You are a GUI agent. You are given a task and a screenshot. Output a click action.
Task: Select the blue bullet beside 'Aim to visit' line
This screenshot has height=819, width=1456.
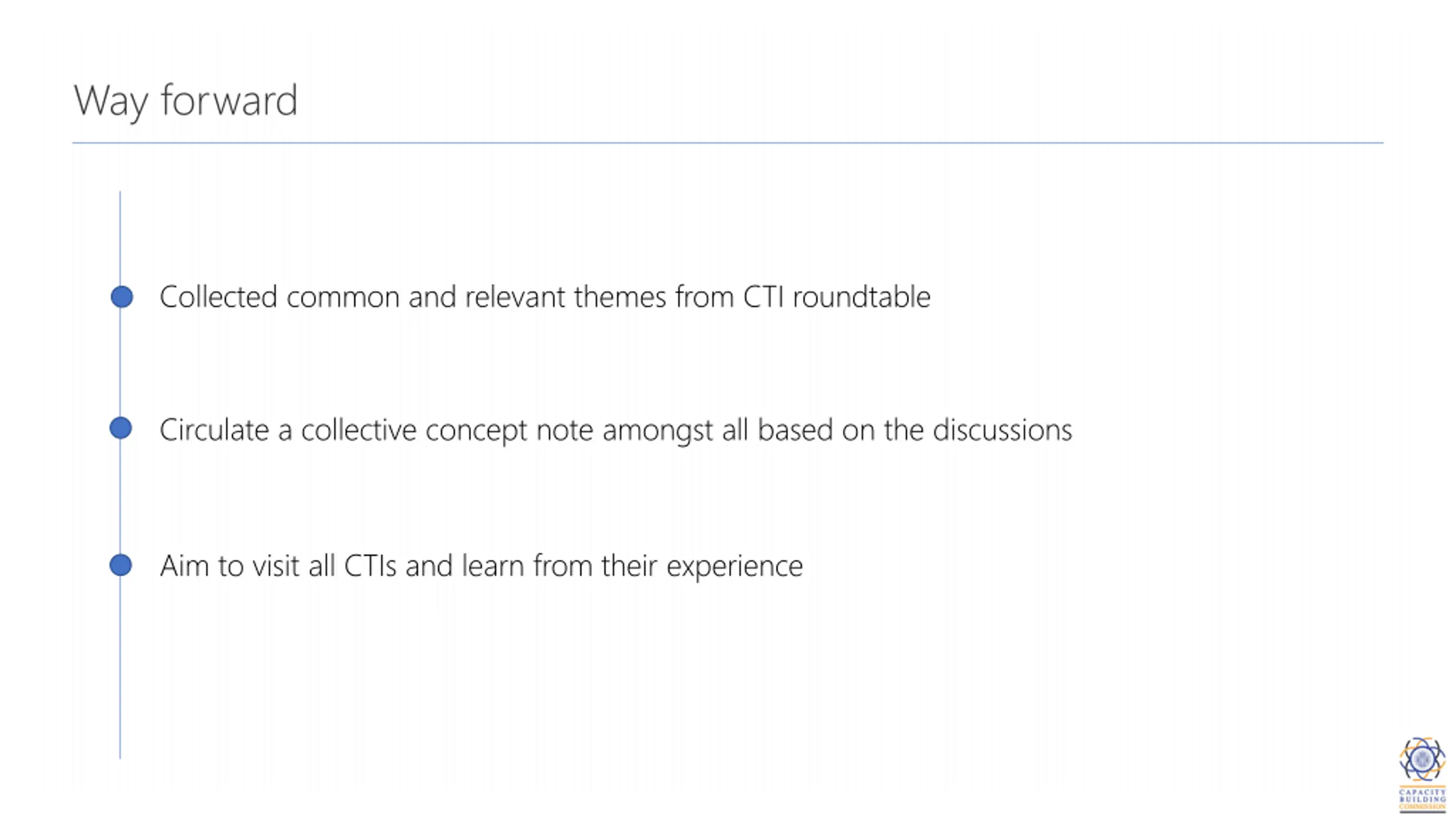pos(121,565)
